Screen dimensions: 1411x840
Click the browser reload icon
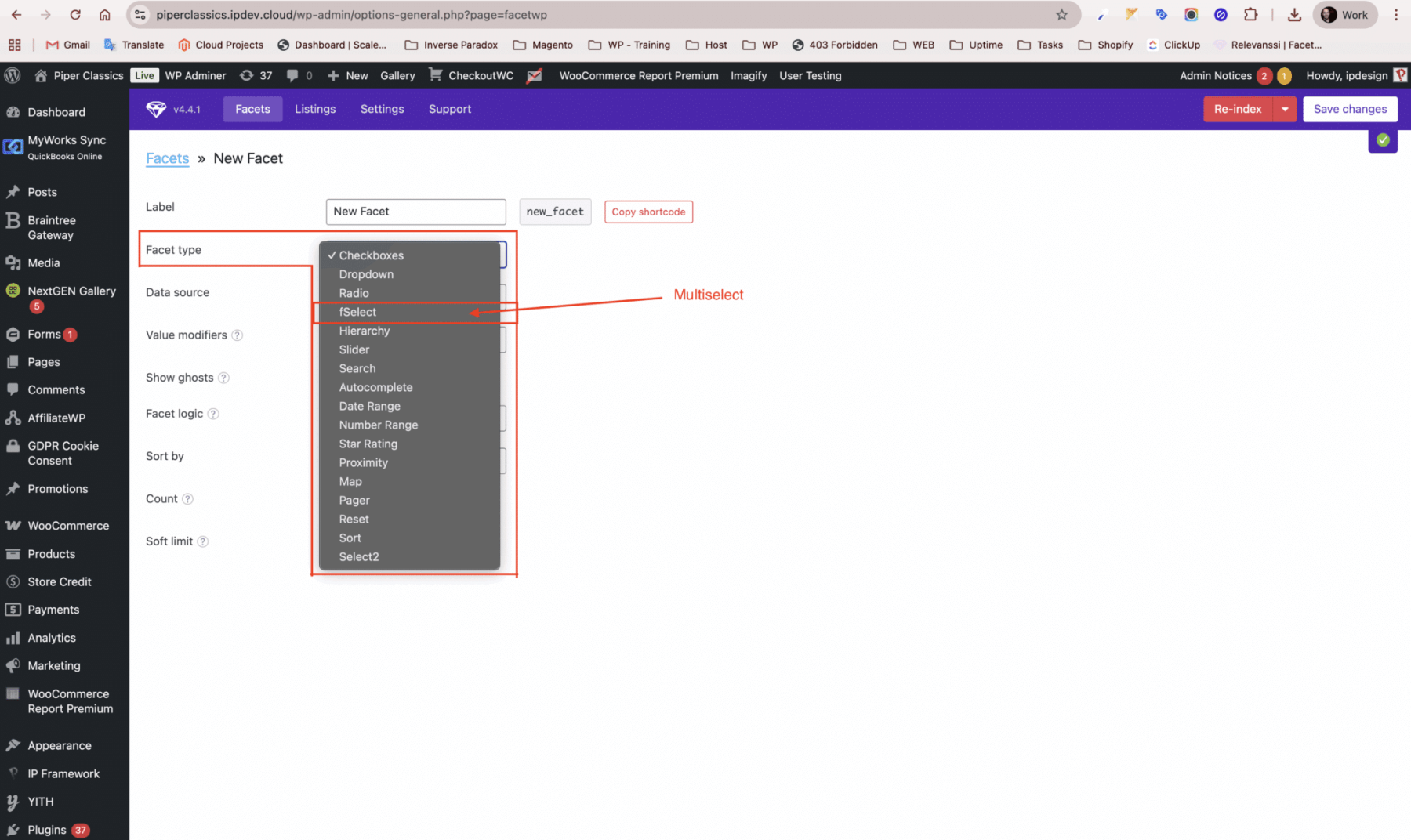pyautogui.click(x=75, y=15)
